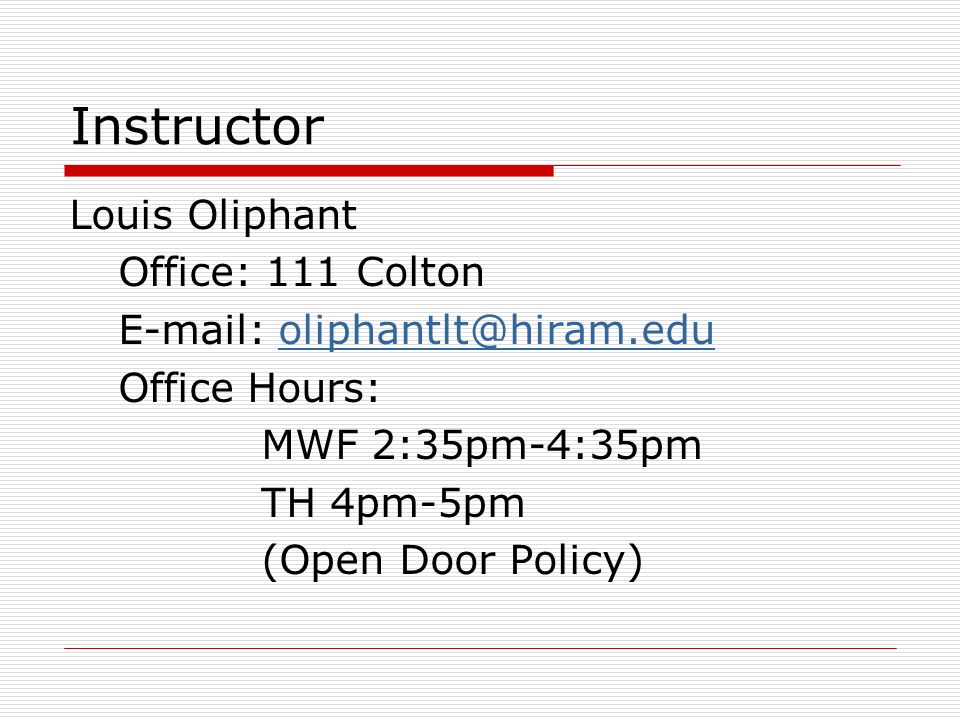Click the (Open Door Policy) text
The height and width of the screenshot is (720, 960).
click(452, 561)
